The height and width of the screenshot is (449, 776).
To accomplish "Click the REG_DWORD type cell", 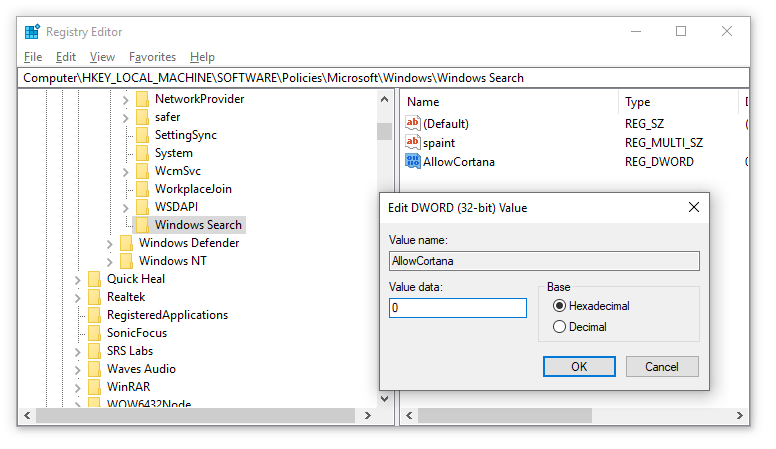I will [659, 162].
